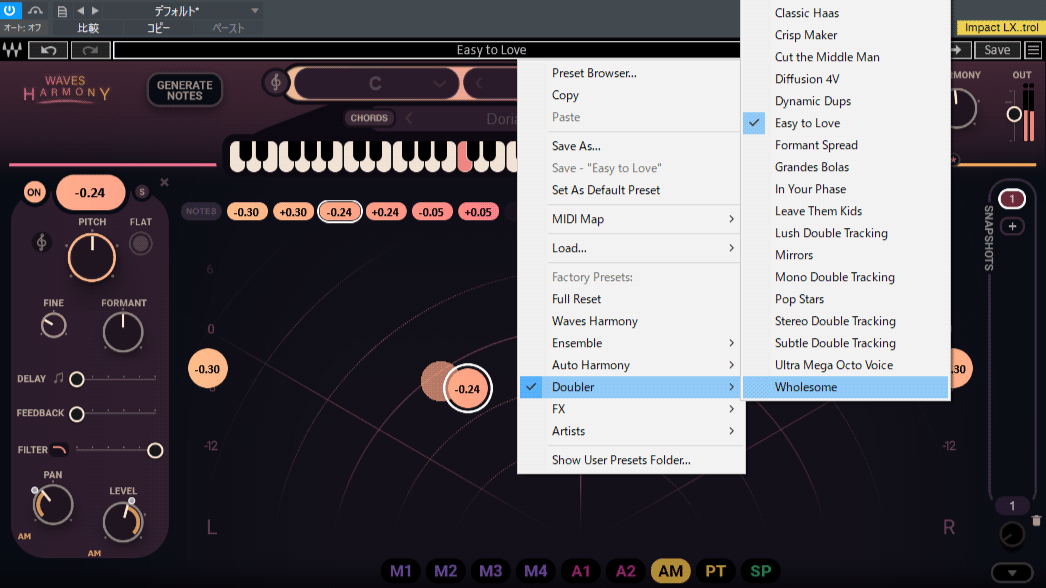This screenshot has height=588, width=1046.
Task: Click the undo arrow icon
Action: (x=48, y=50)
